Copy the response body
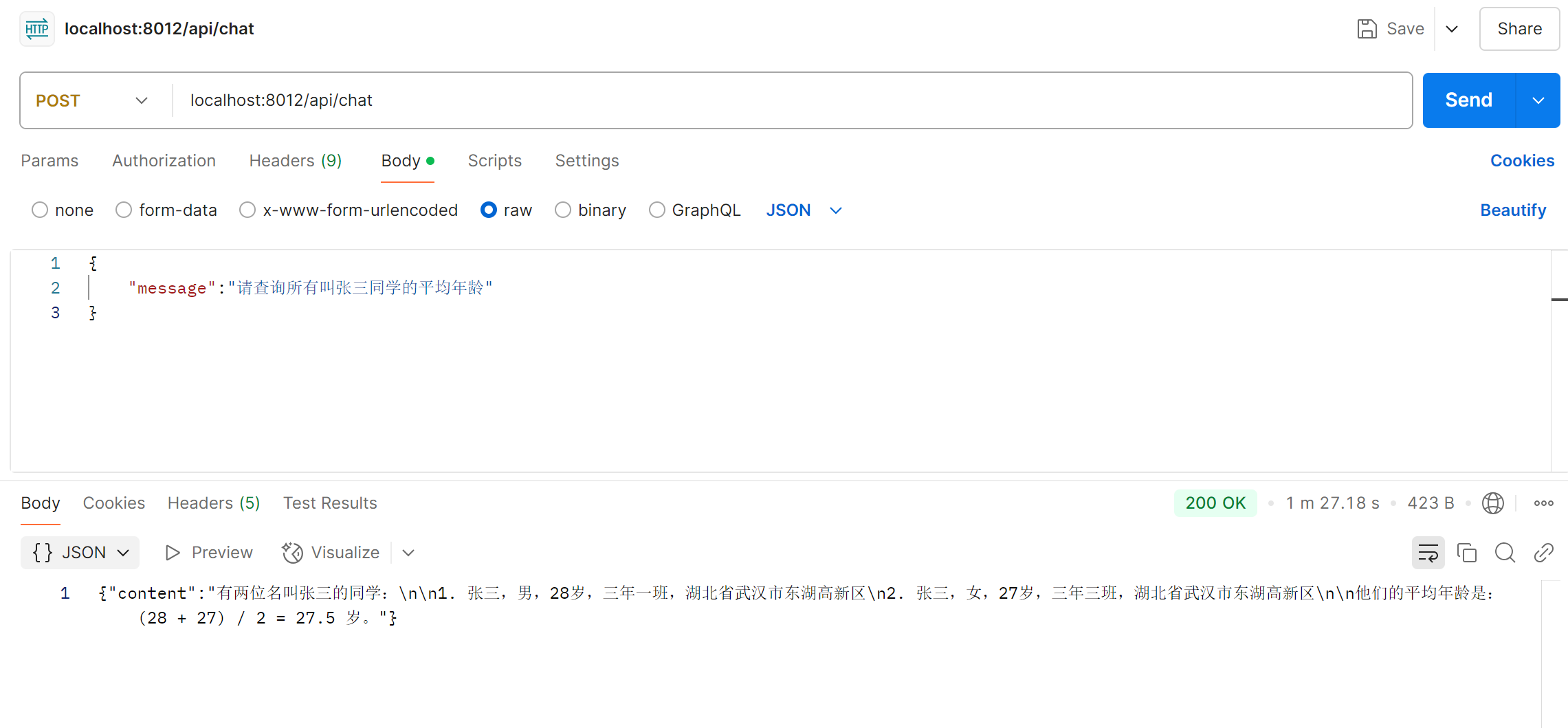 (x=1468, y=552)
